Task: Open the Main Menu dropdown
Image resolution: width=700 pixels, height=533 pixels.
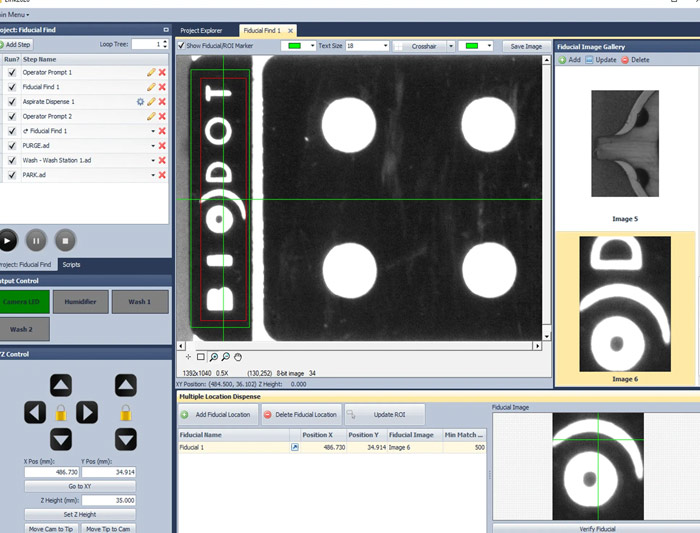Action: pyautogui.click(x=15, y=15)
